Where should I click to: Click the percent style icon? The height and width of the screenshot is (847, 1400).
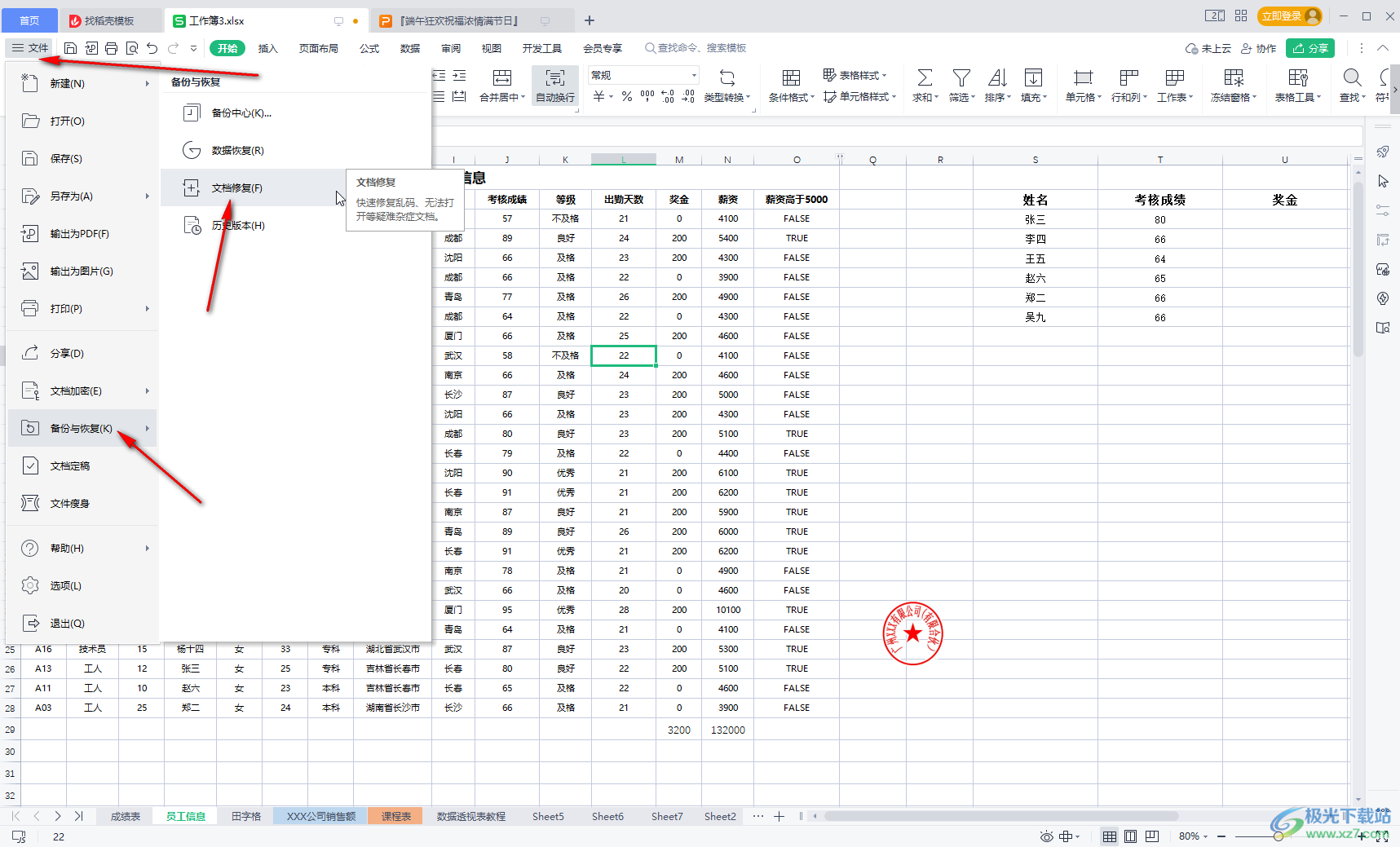626,96
